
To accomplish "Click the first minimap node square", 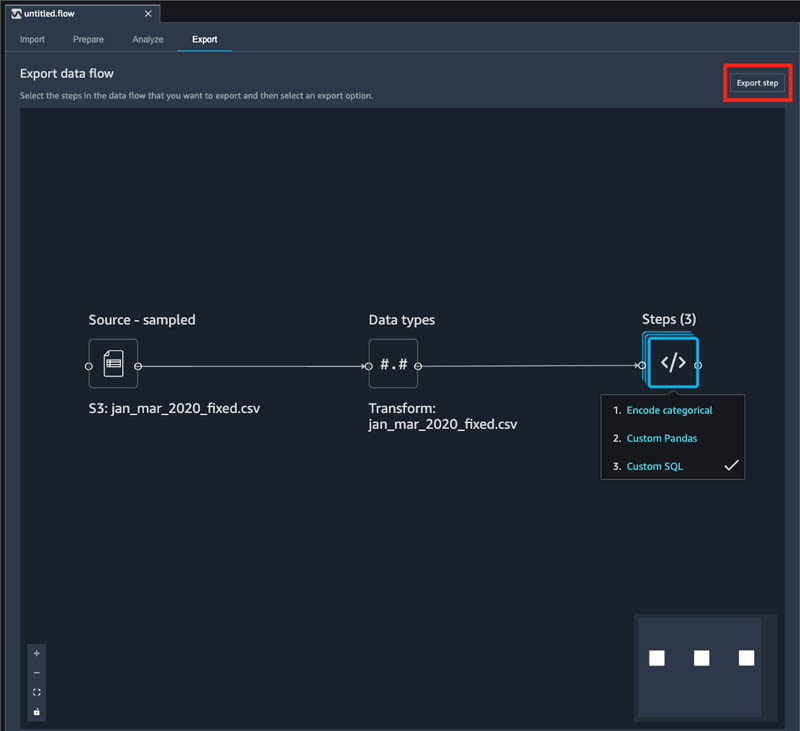I will click(657, 658).
